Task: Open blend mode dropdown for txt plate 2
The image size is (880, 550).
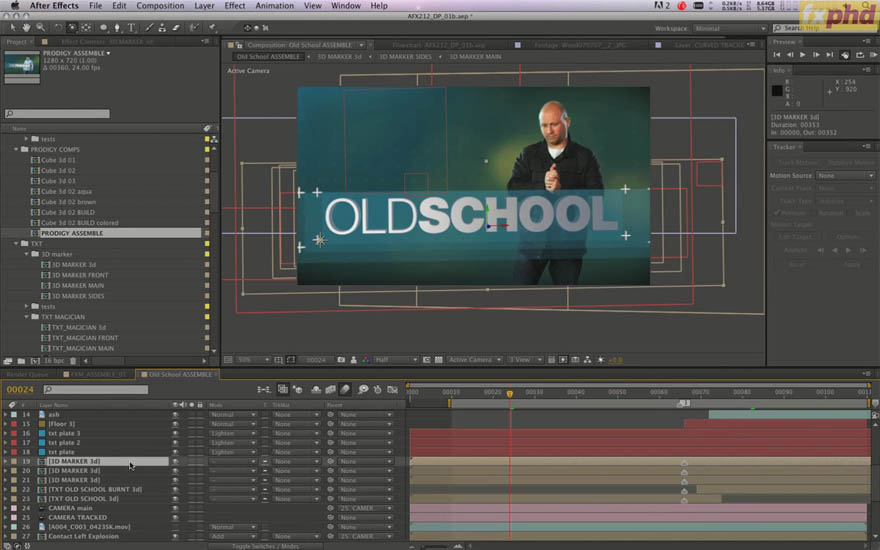Action: (x=232, y=443)
